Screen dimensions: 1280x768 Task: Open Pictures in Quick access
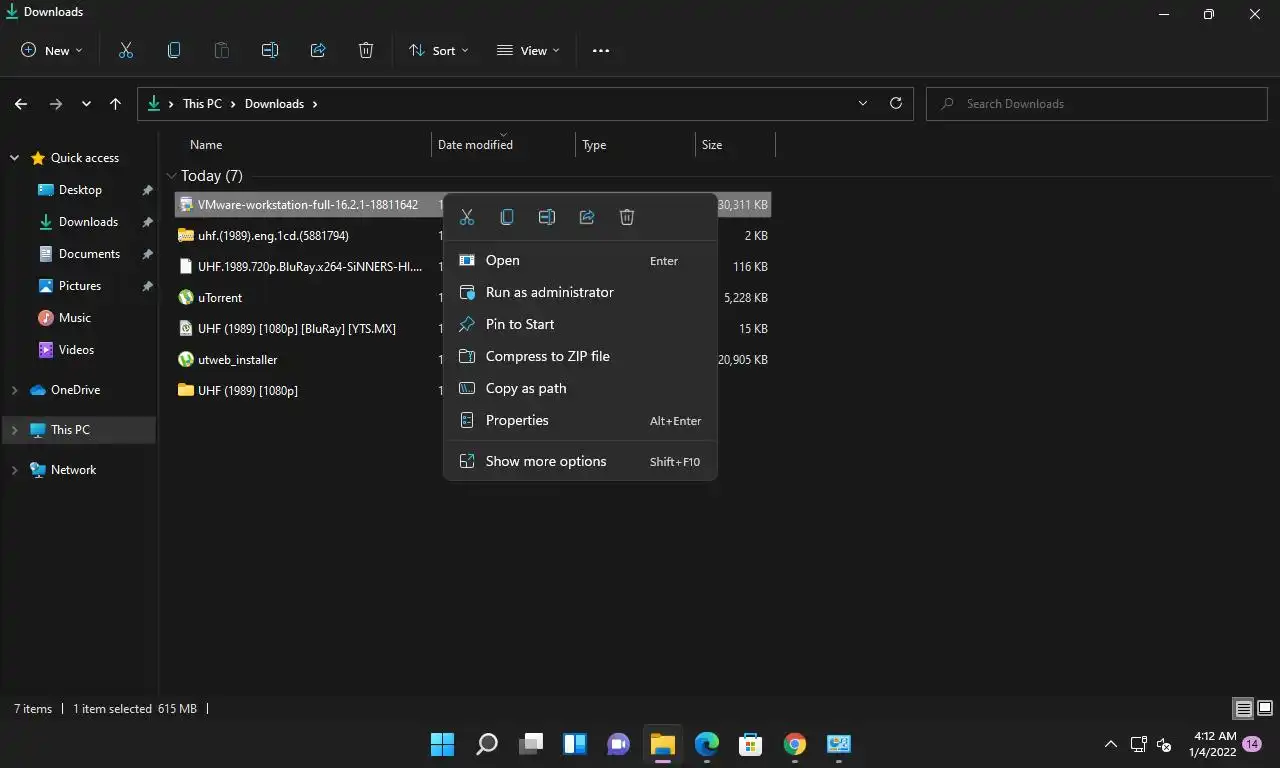tap(80, 286)
